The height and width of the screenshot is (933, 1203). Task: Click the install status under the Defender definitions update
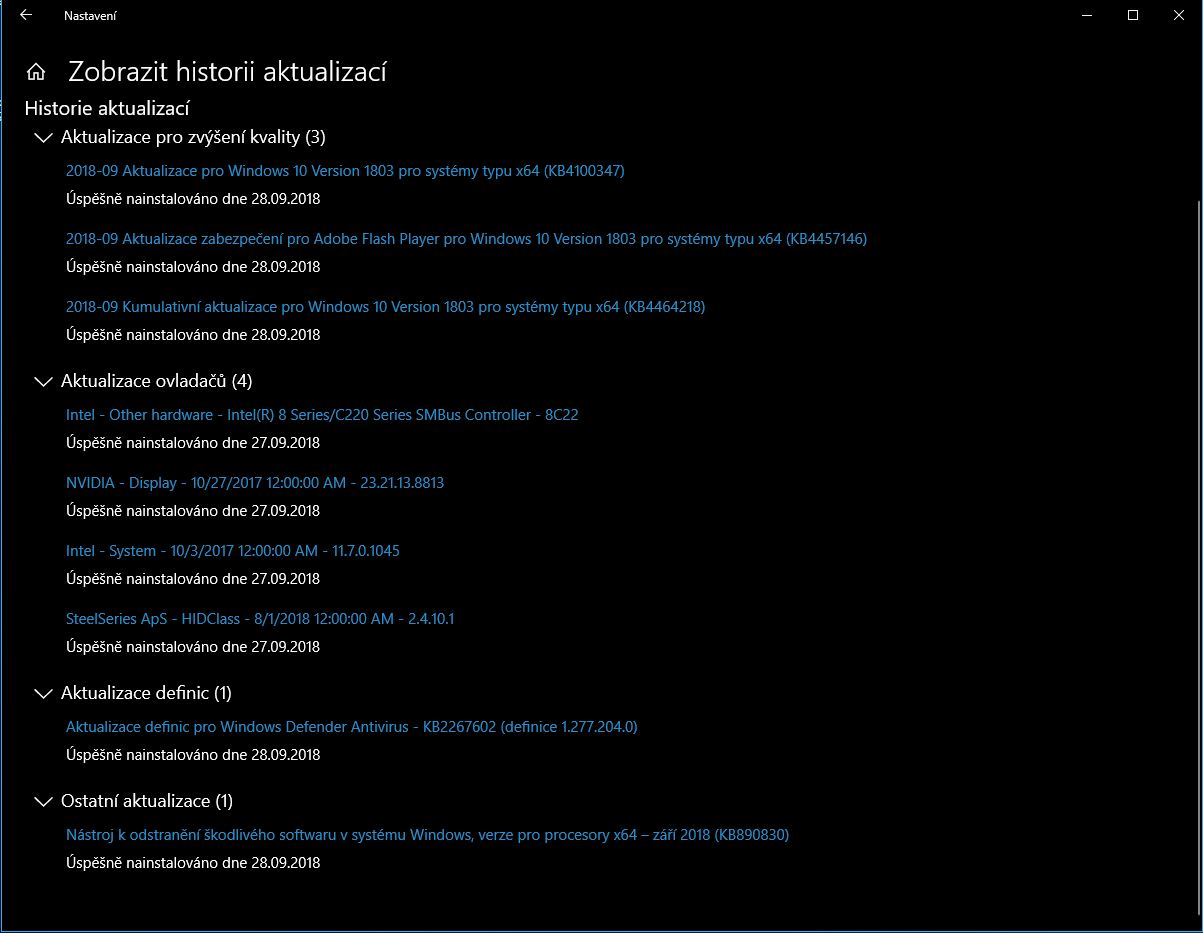pos(193,755)
